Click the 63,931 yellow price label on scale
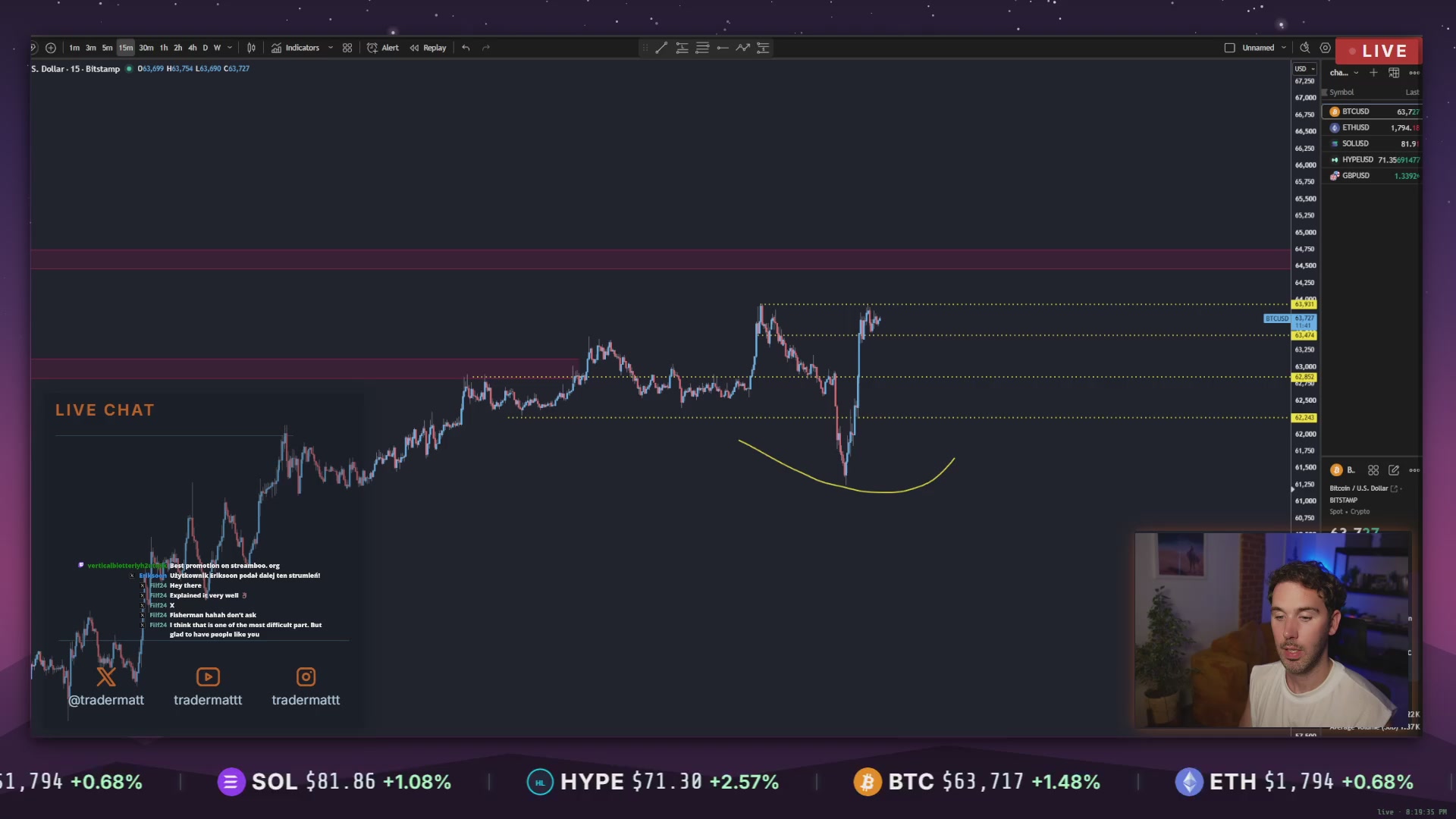 tap(1304, 304)
